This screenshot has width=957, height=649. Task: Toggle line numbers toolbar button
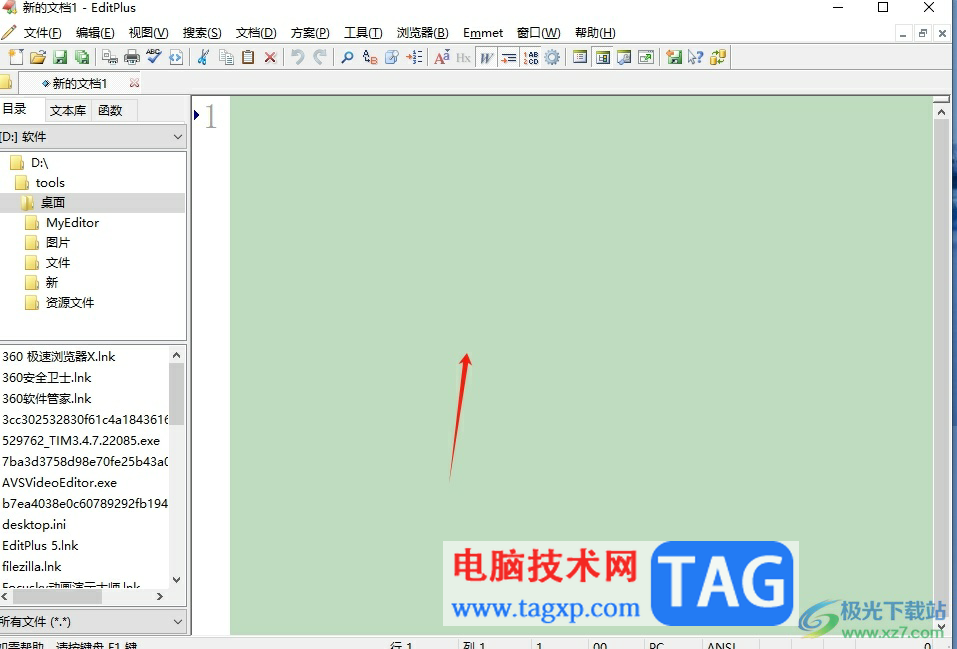pyautogui.click(x=530, y=57)
